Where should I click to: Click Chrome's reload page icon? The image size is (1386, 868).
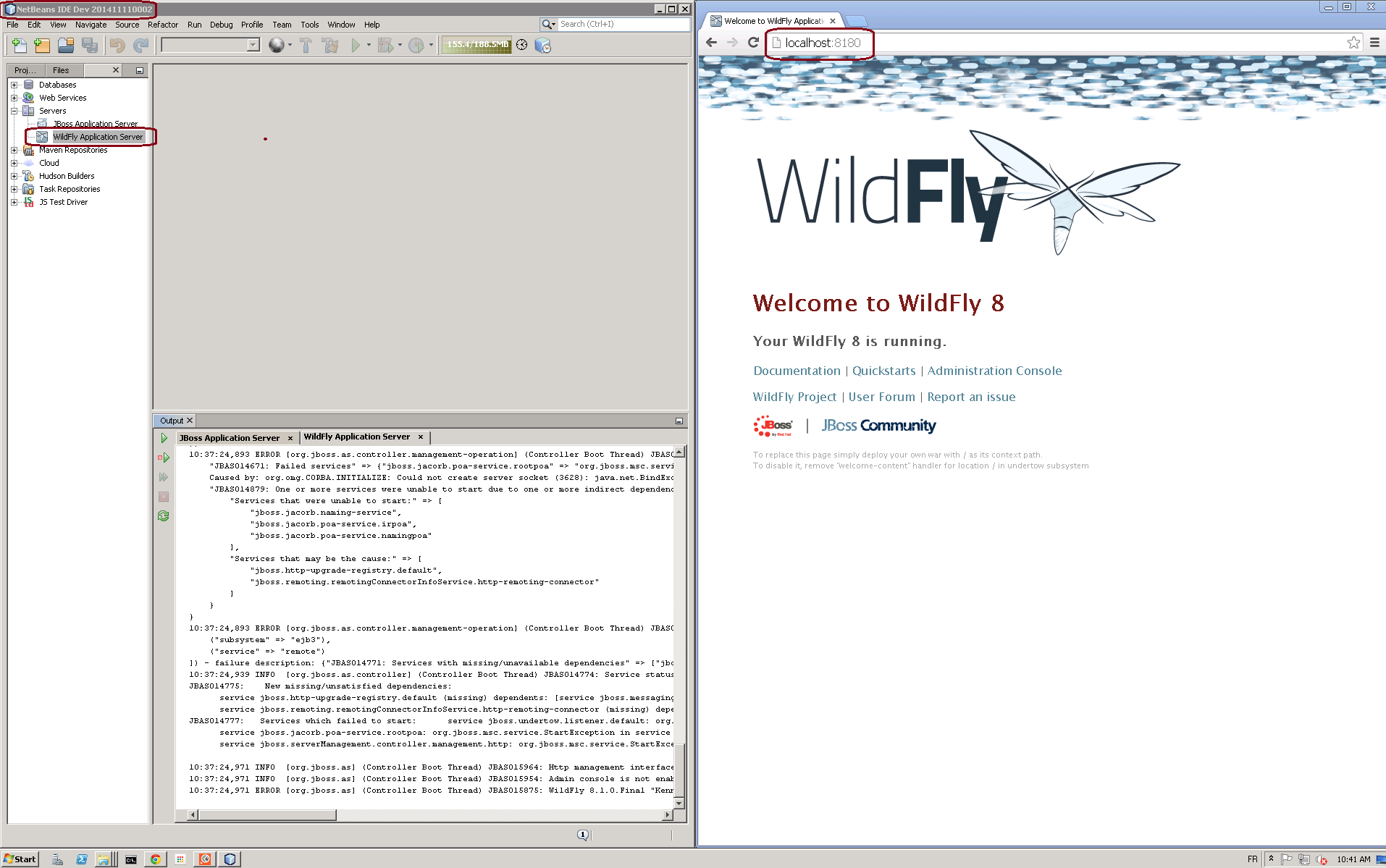click(753, 43)
